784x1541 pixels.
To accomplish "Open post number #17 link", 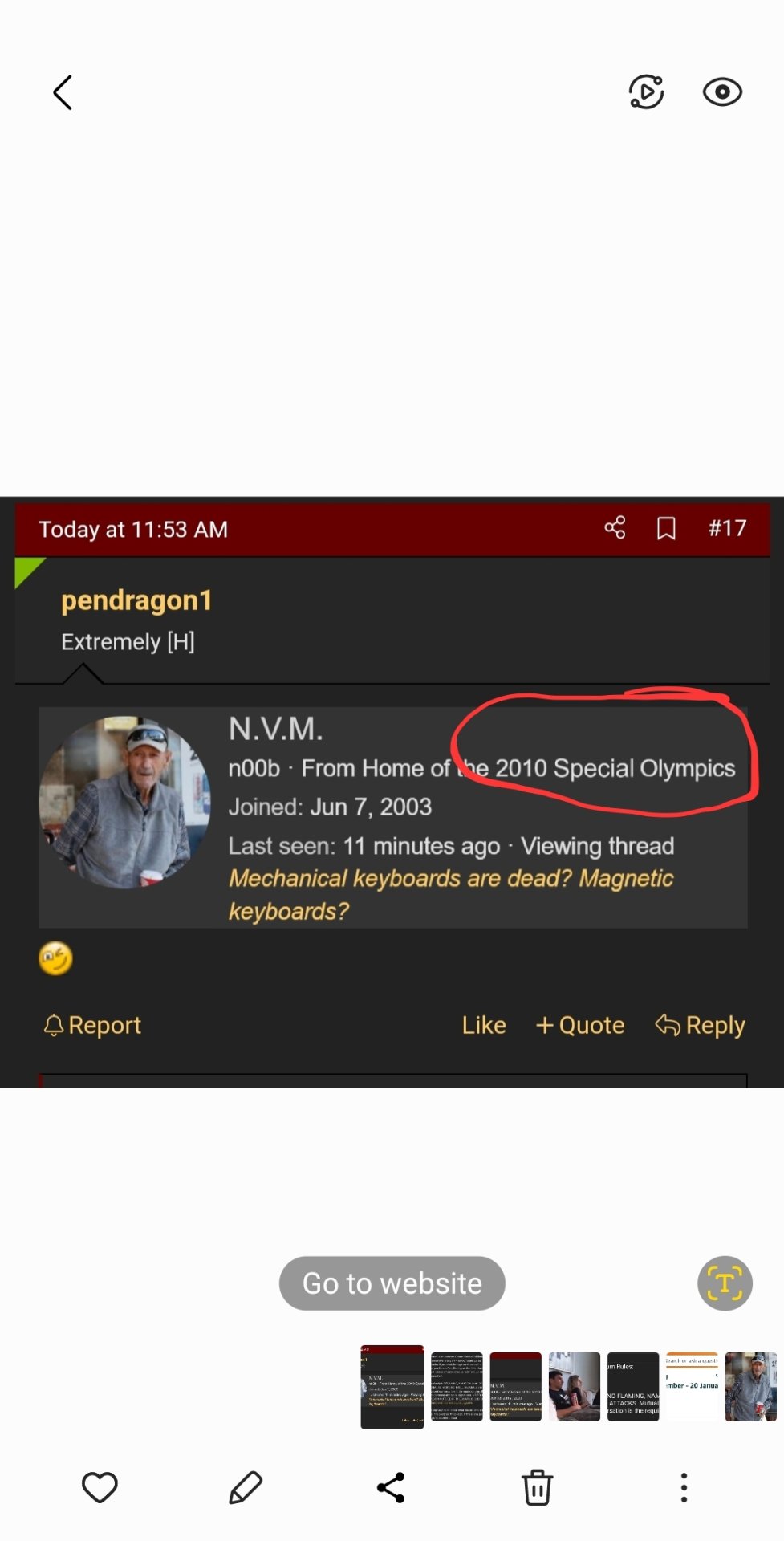I will coord(727,528).
